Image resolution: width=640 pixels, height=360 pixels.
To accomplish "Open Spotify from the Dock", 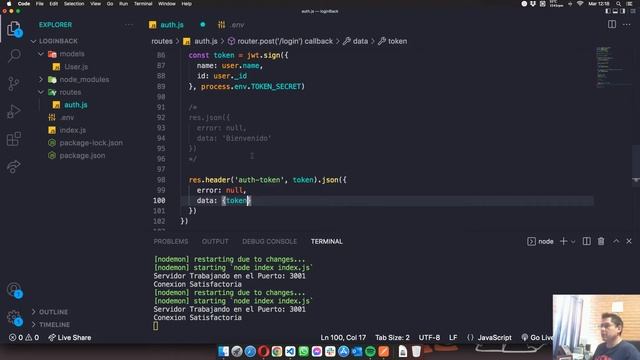I will click(x=370, y=351).
